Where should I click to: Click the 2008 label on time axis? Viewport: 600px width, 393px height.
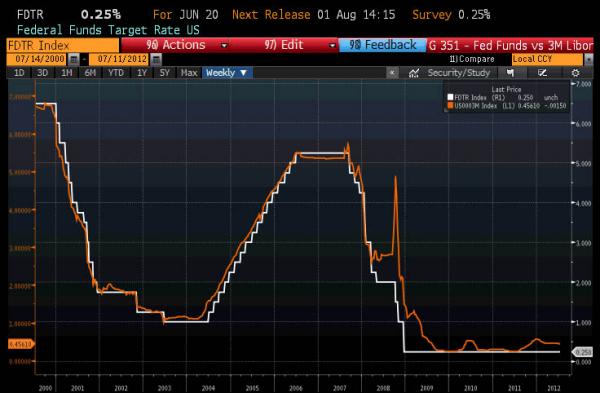383,388
